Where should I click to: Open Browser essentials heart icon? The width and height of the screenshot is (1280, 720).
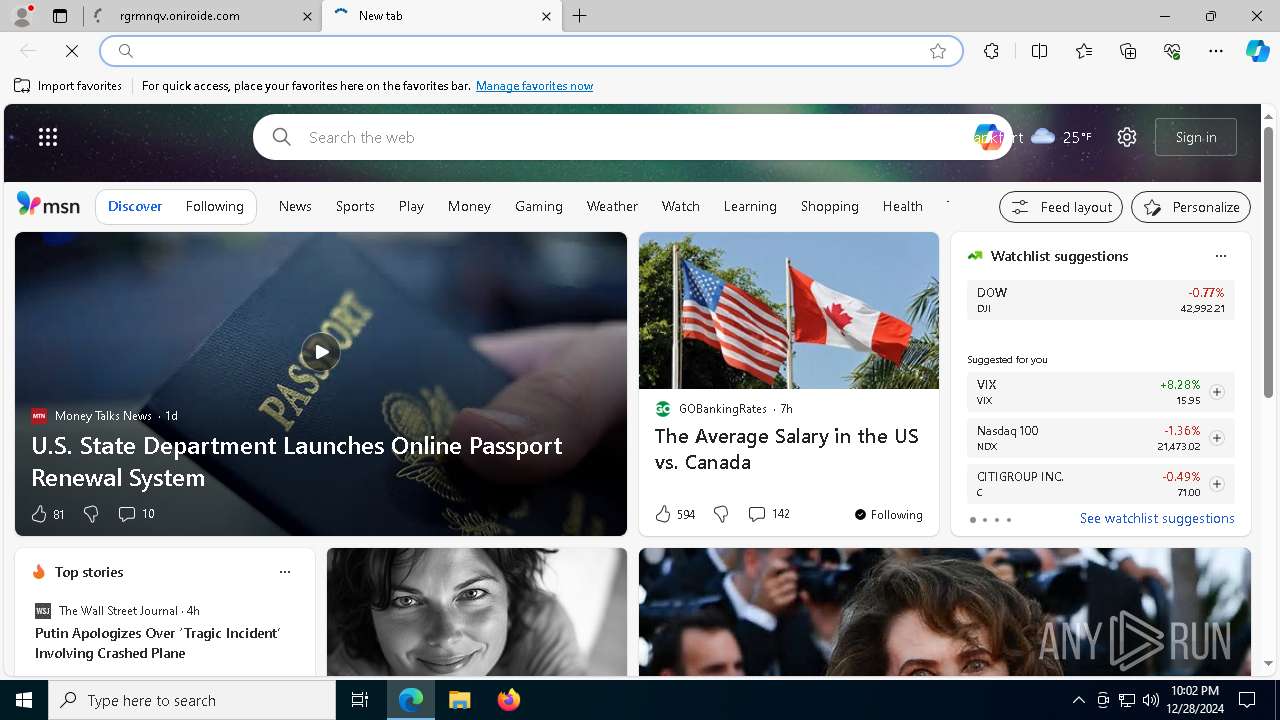point(1172,51)
